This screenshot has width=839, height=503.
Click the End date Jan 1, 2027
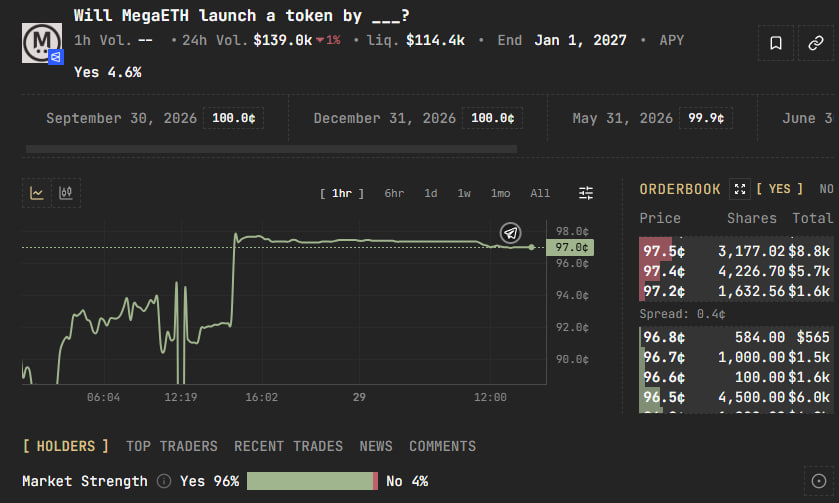580,40
